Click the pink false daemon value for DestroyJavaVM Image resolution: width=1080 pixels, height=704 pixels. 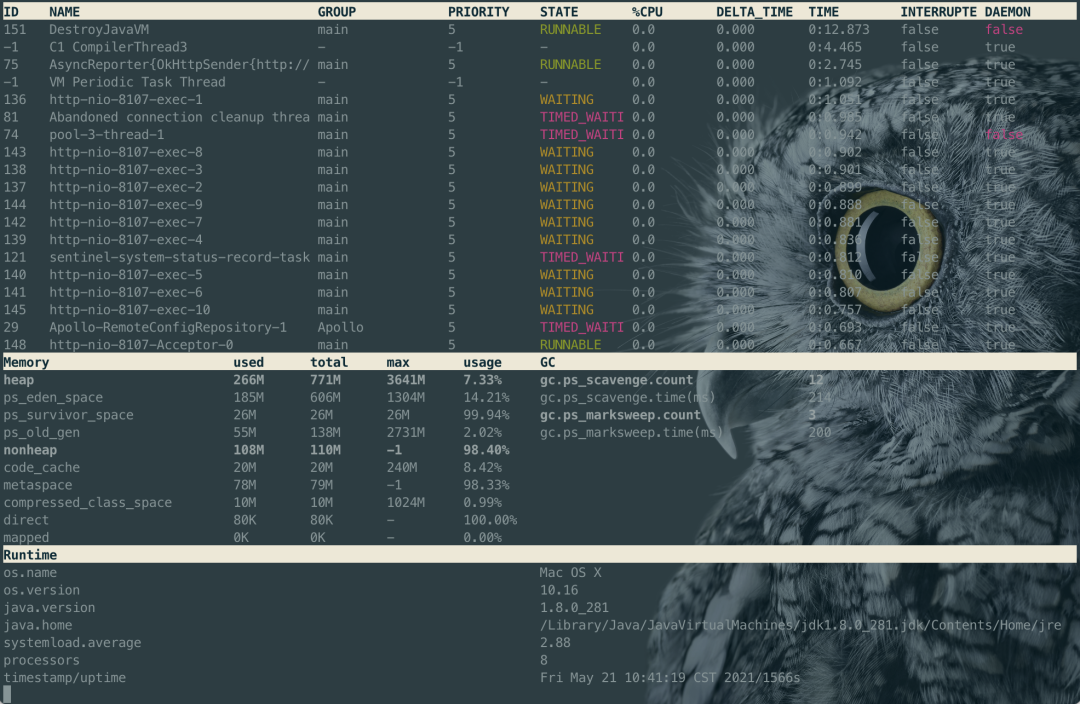(1004, 30)
